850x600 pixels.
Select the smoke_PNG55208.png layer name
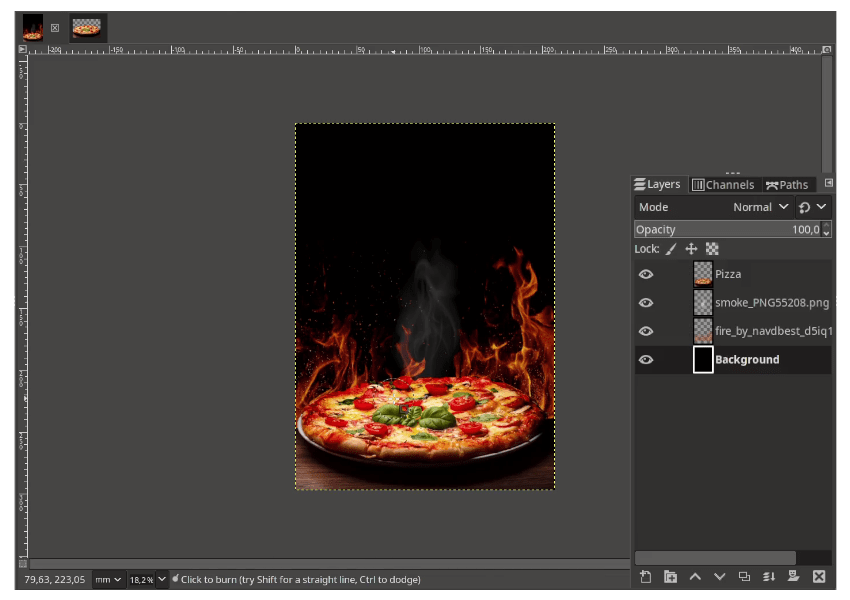coord(772,302)
